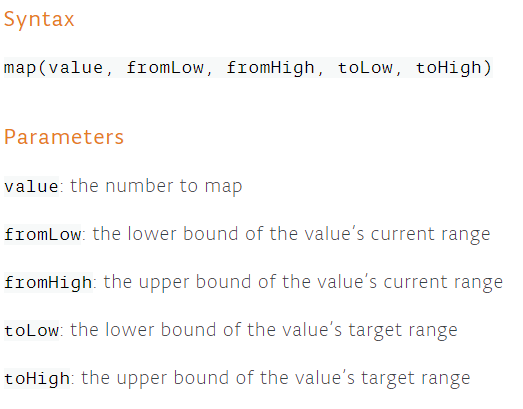The height and width of the screenshot is (409, 523).
Task: Click 'lower bound of the value's current range'
Action: click(309, 234)
